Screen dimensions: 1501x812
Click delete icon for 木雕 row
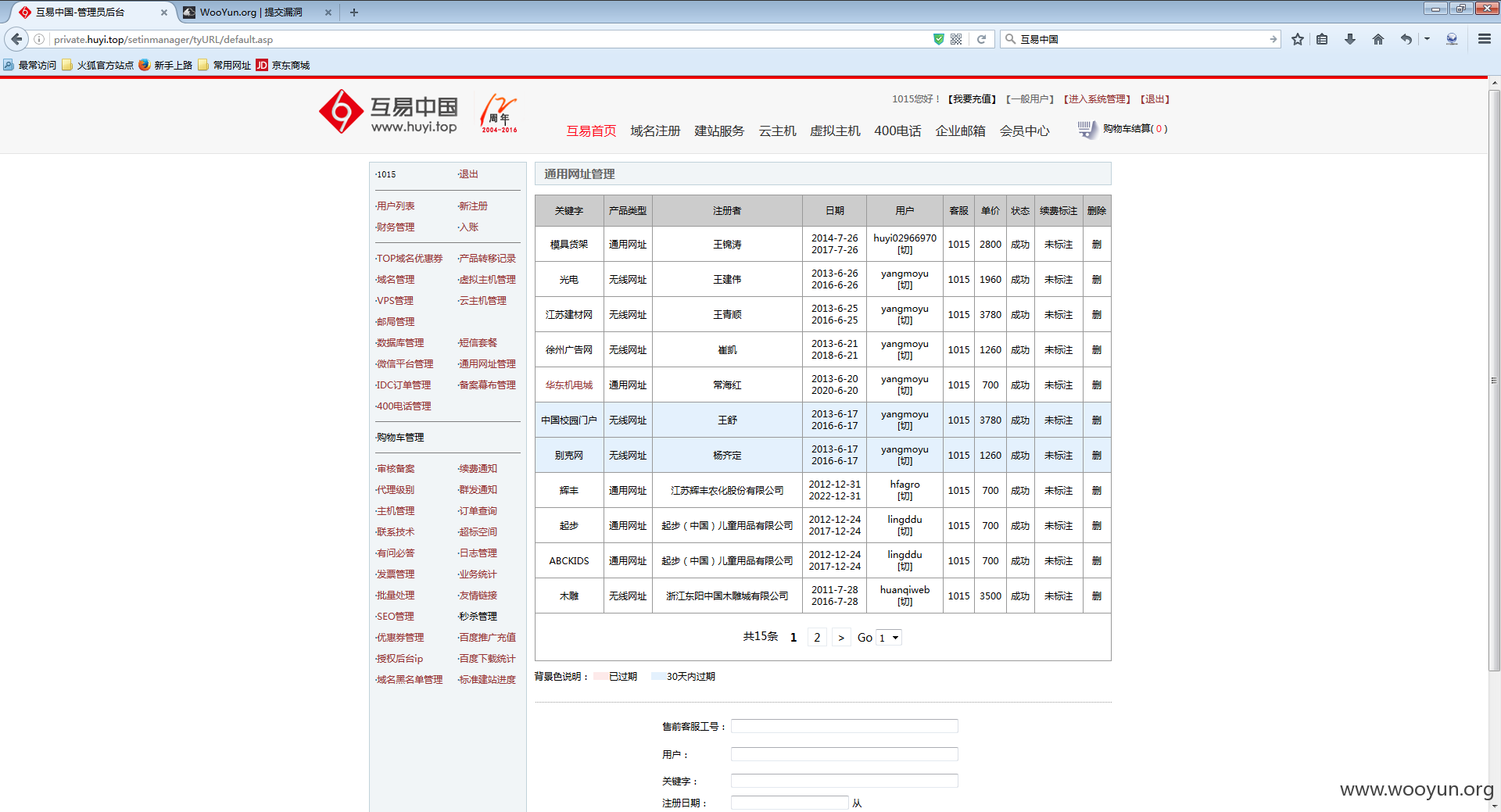[1097, 596]
